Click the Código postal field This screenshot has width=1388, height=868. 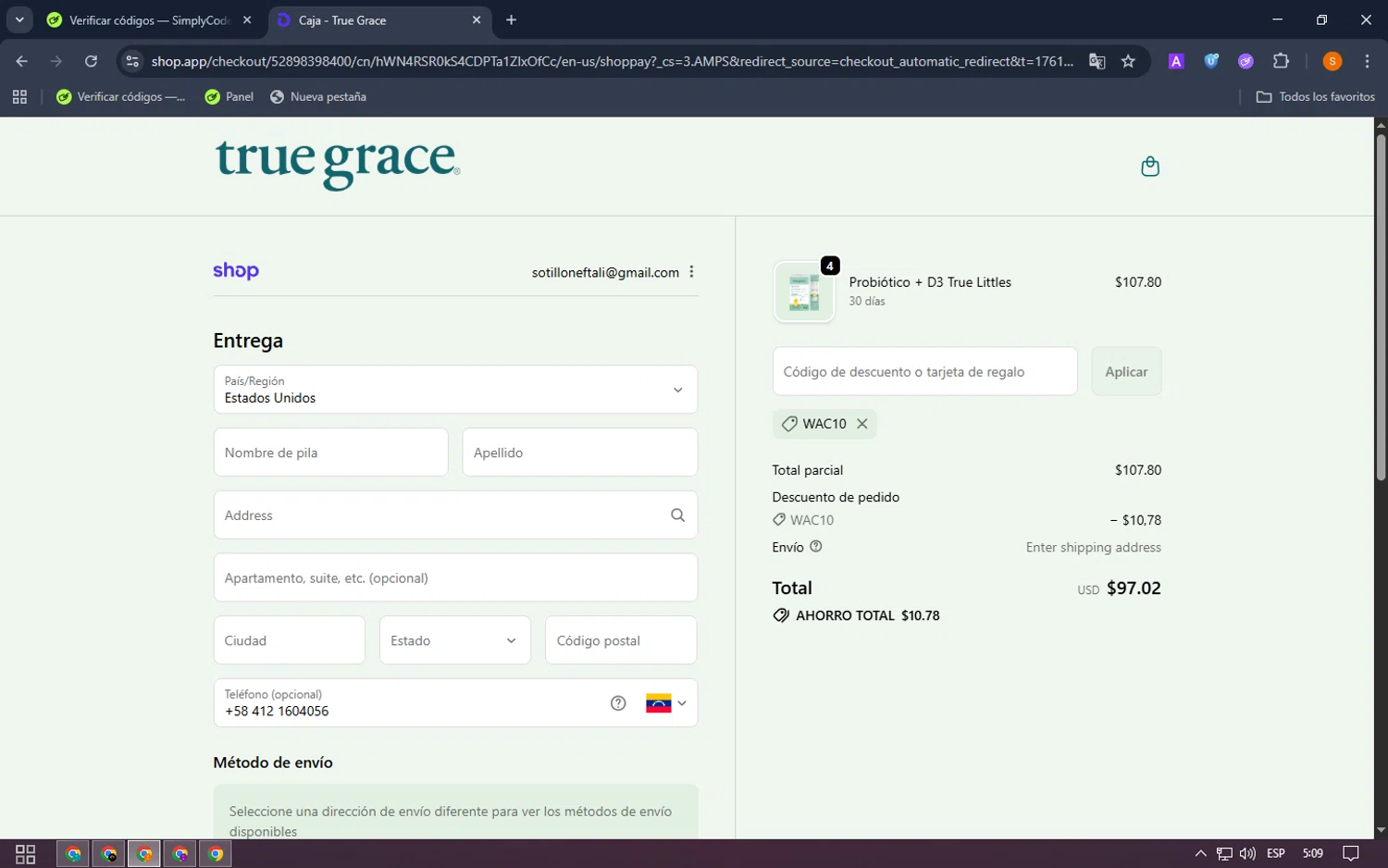[621, 640]
